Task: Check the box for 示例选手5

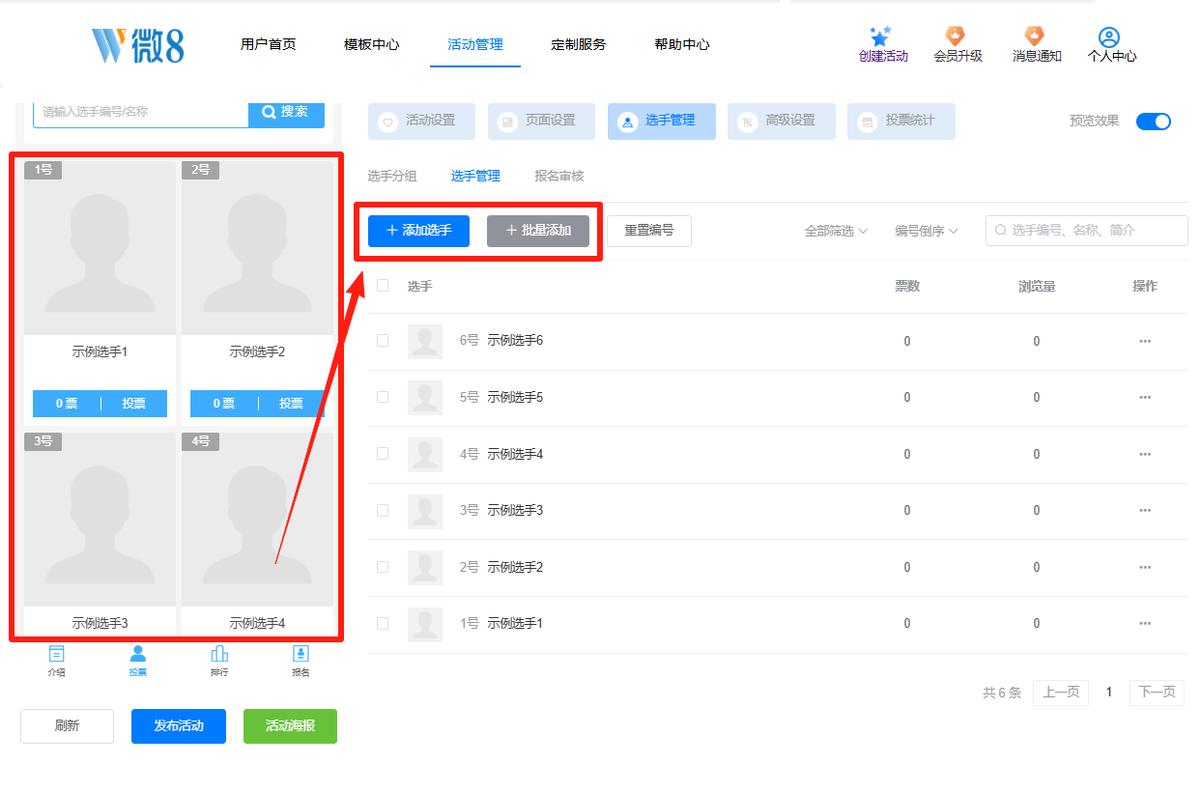Action: pyautogui.click(x=382, y=397)
